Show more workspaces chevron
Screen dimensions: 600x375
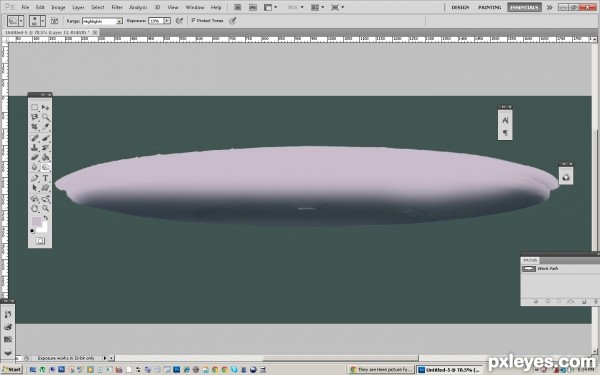click(x=549, y=7)
